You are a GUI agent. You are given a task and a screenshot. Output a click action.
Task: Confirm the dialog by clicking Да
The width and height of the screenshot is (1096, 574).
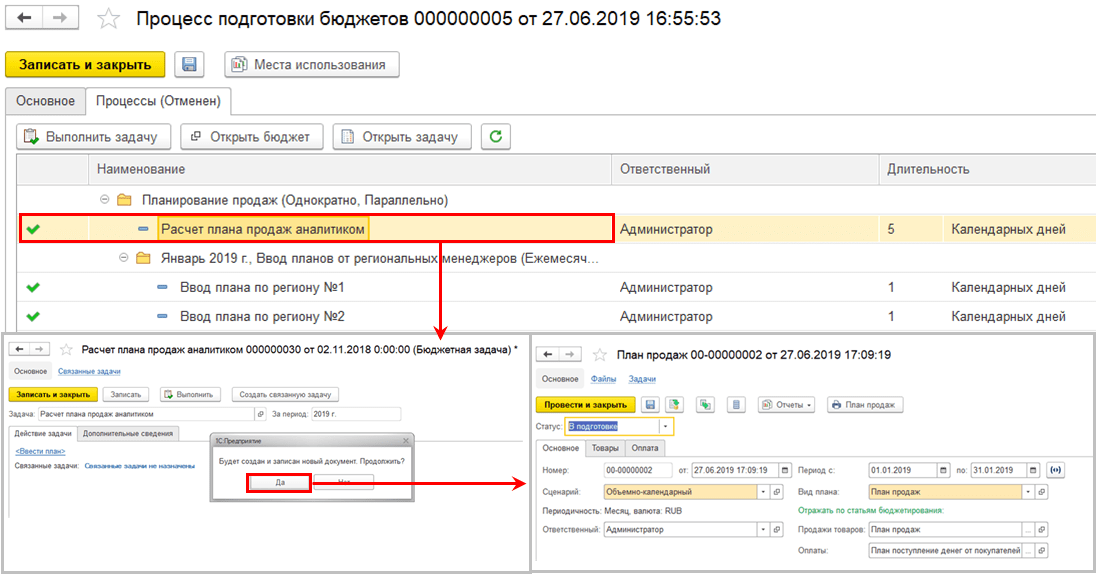280,482
